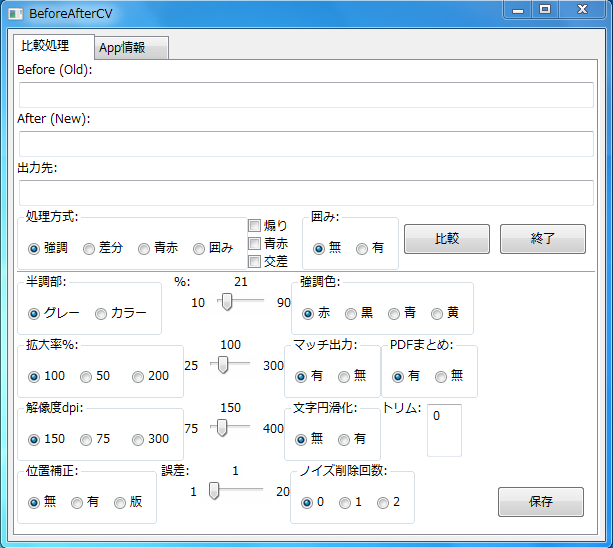Minimize the BeforeAfterCV window
Image resolution: width=613 pixels, height=548 pixels.
[x=518, y=9]
